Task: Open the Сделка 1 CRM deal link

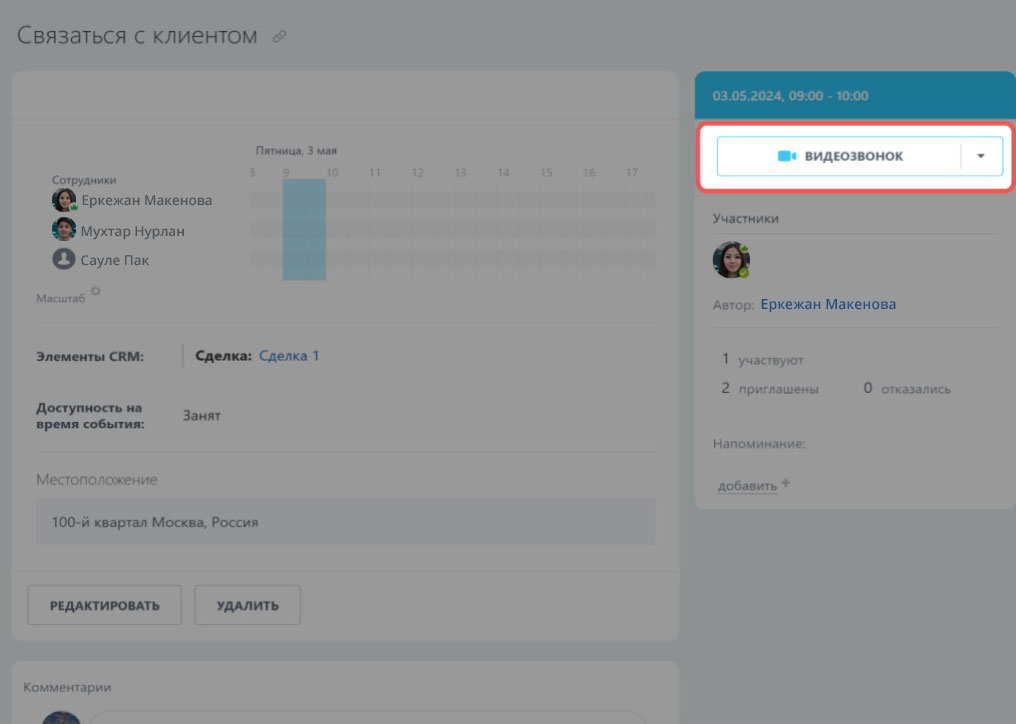Action: click(x=289, y=355)
